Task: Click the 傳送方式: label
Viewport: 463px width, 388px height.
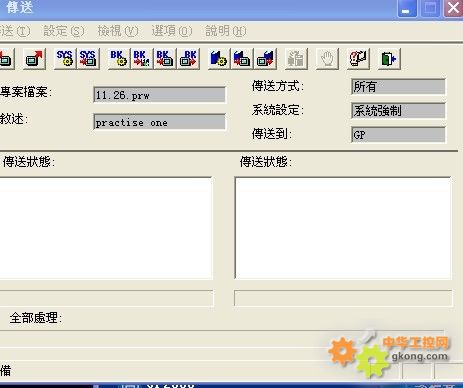Action: click(278, 86)
